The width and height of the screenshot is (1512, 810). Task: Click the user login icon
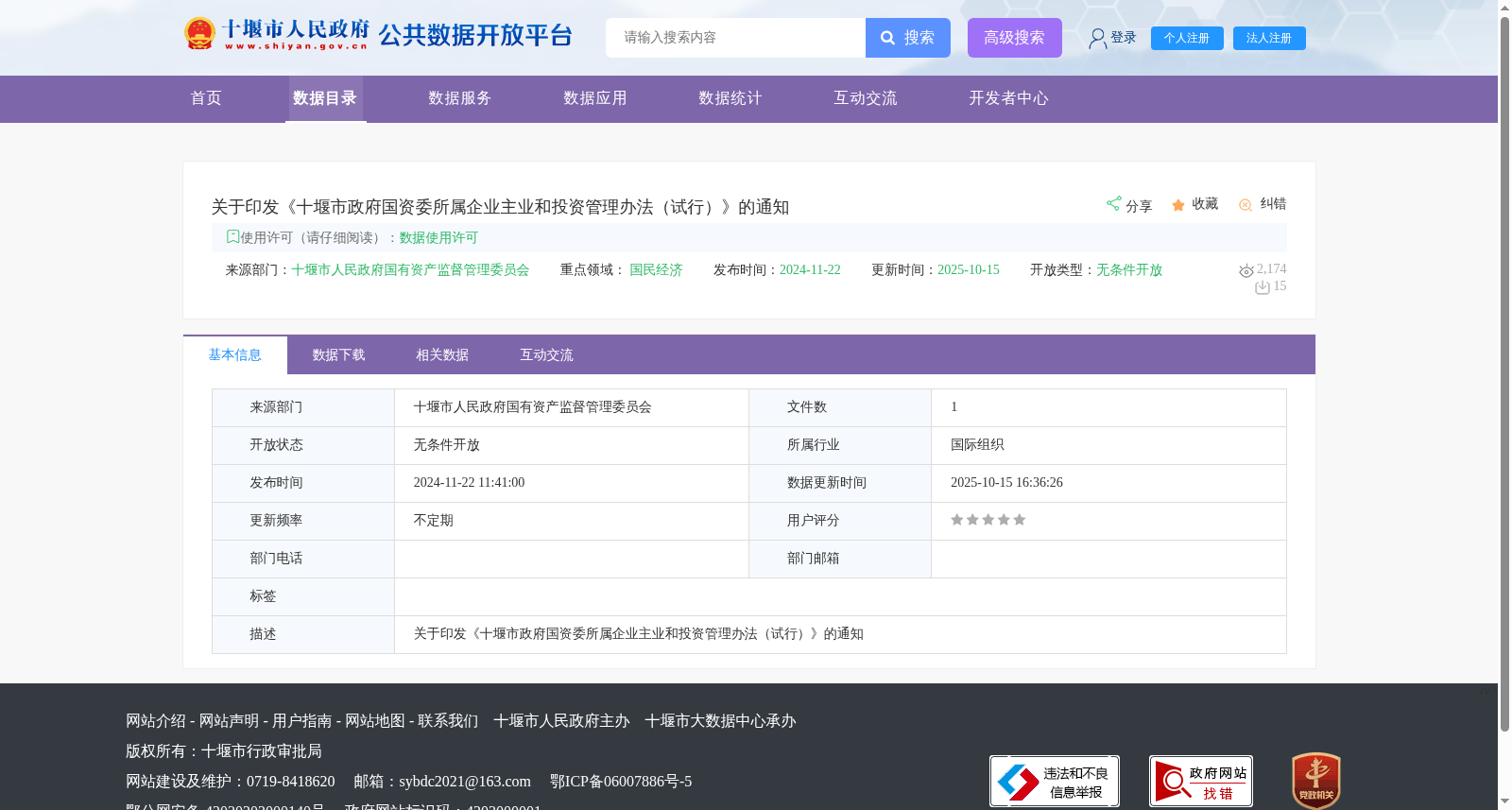tap(1097, 38)
